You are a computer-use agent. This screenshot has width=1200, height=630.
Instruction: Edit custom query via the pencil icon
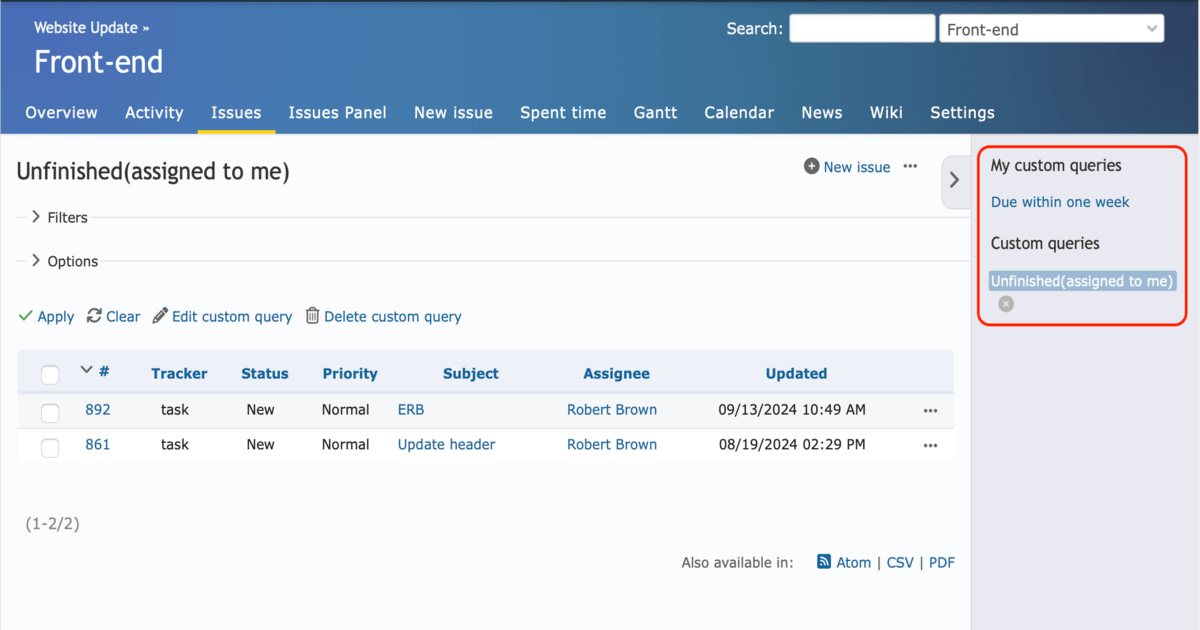pyautogui.click(x=160, y=315)
